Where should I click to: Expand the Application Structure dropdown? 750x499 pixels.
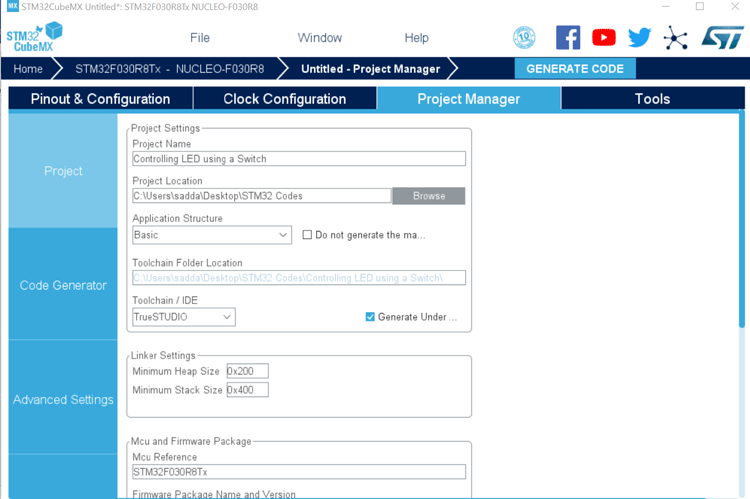coord(212,235)
